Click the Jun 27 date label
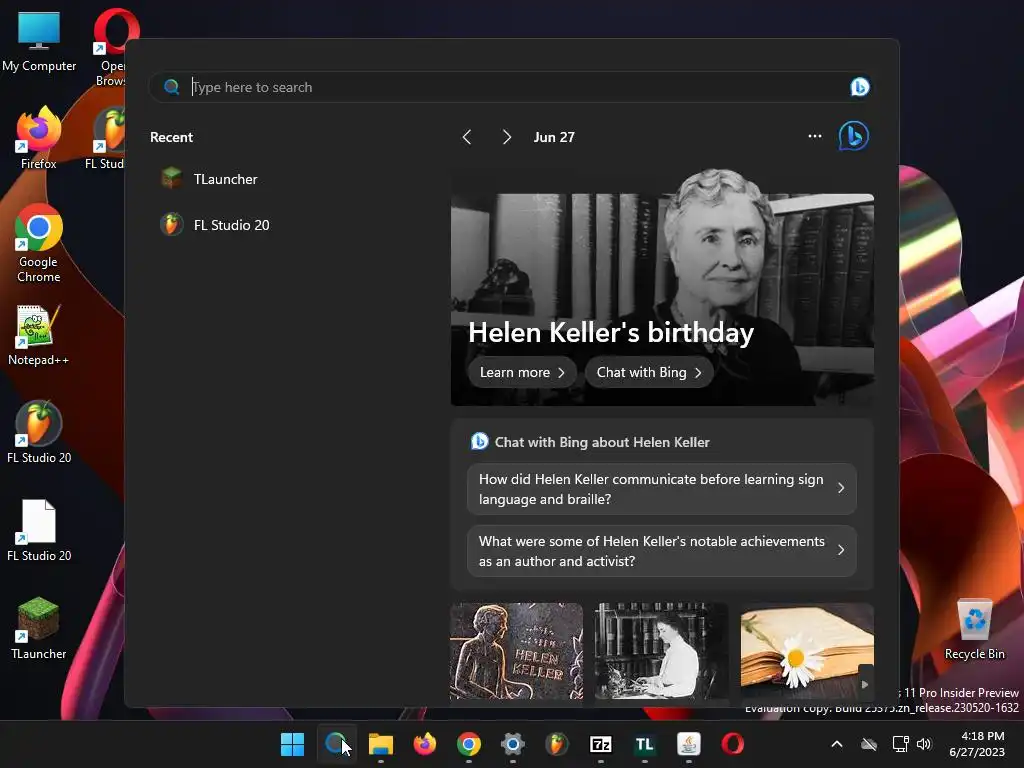1024x768 pixels. [554, 137]
